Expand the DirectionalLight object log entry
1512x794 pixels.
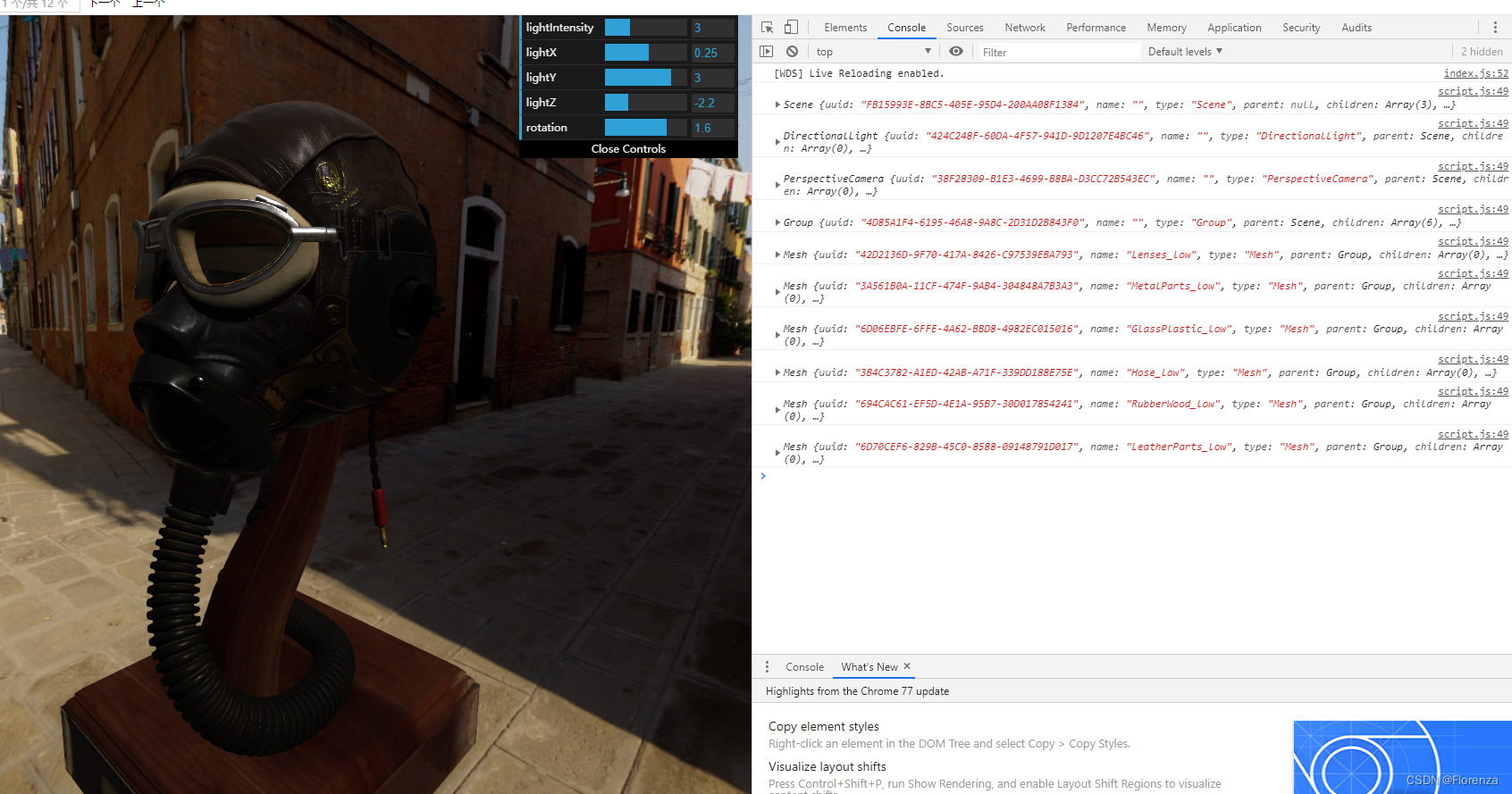777,142
